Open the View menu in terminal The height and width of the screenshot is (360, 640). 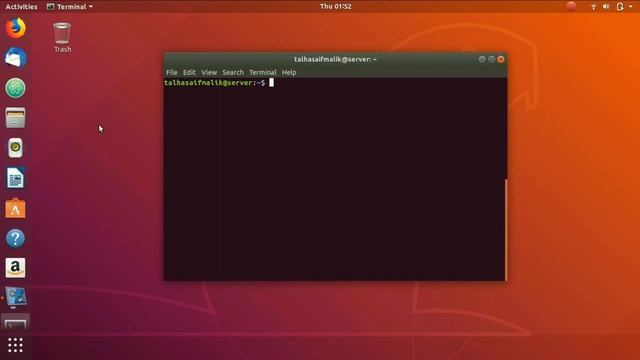tap(209, 72)
